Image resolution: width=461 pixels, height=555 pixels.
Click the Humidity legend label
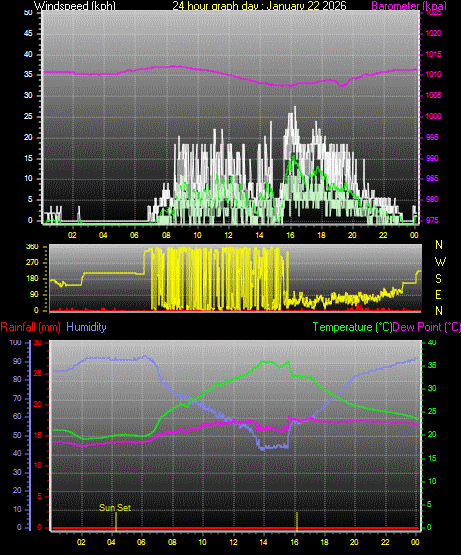click(x=86, y=327)
